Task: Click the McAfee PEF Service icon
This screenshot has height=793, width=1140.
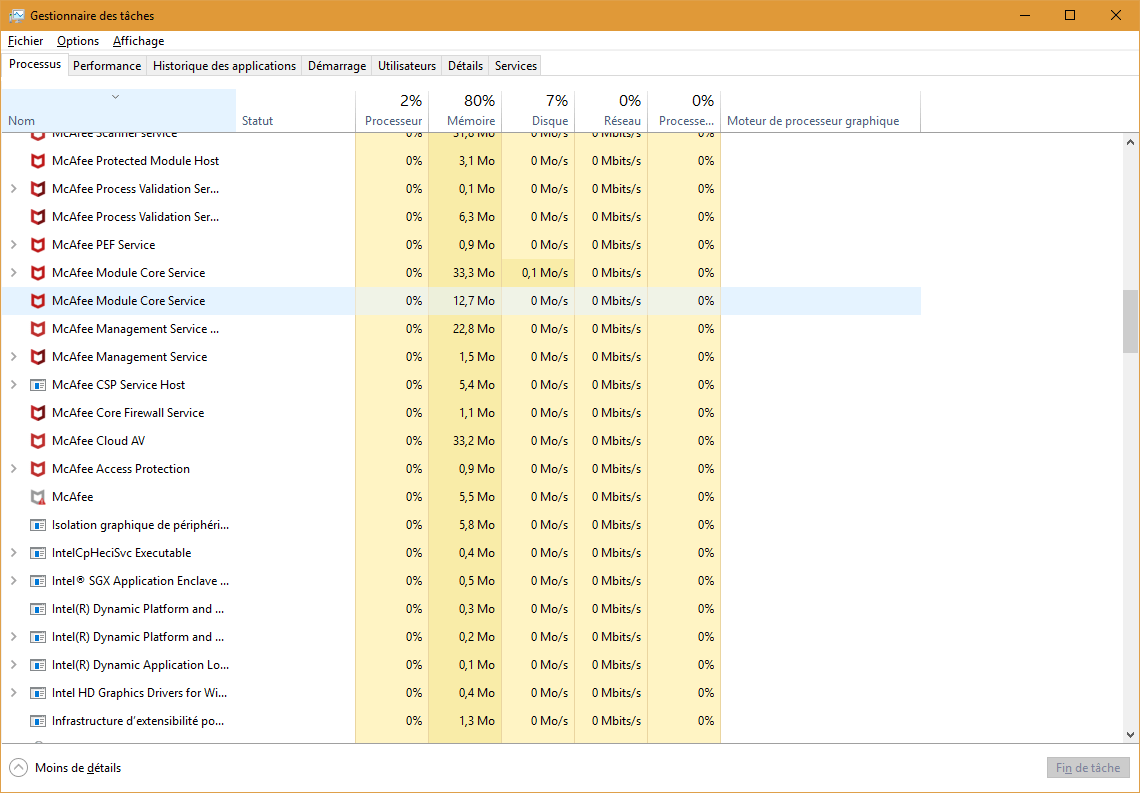Action: (38, 245)
